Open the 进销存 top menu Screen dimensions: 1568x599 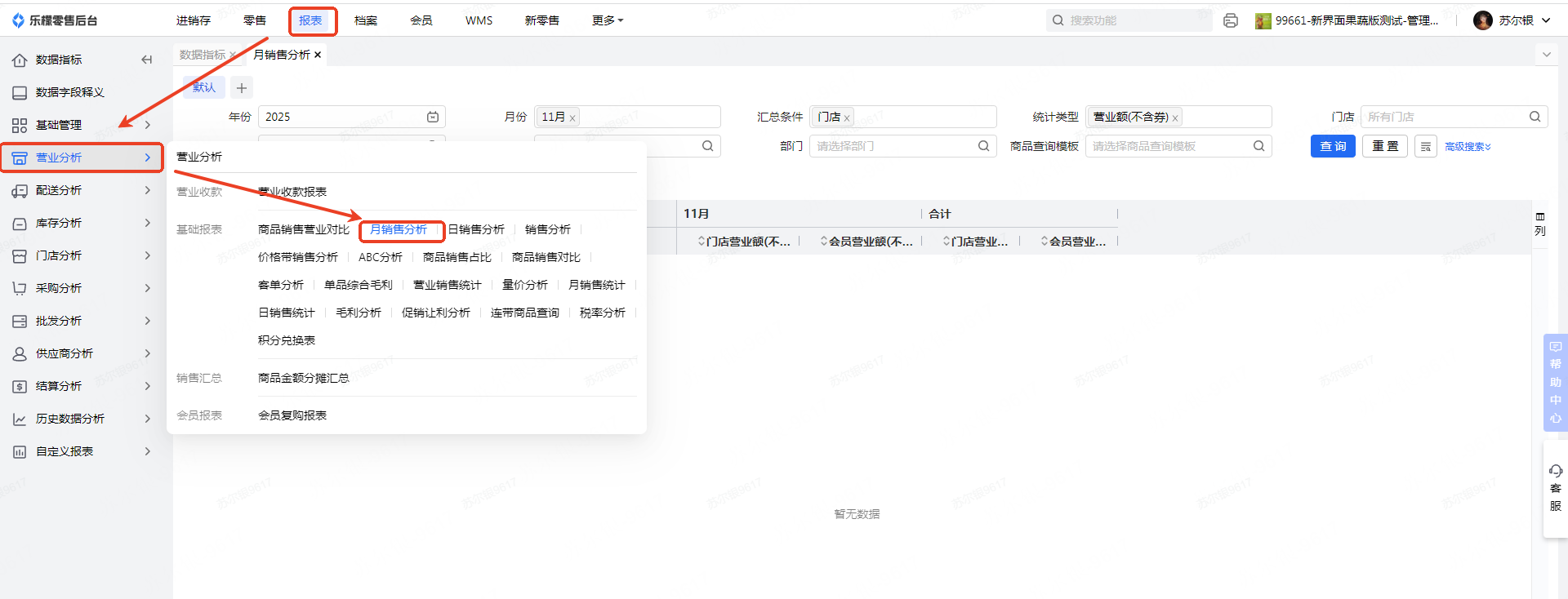[x=194, y=20]
